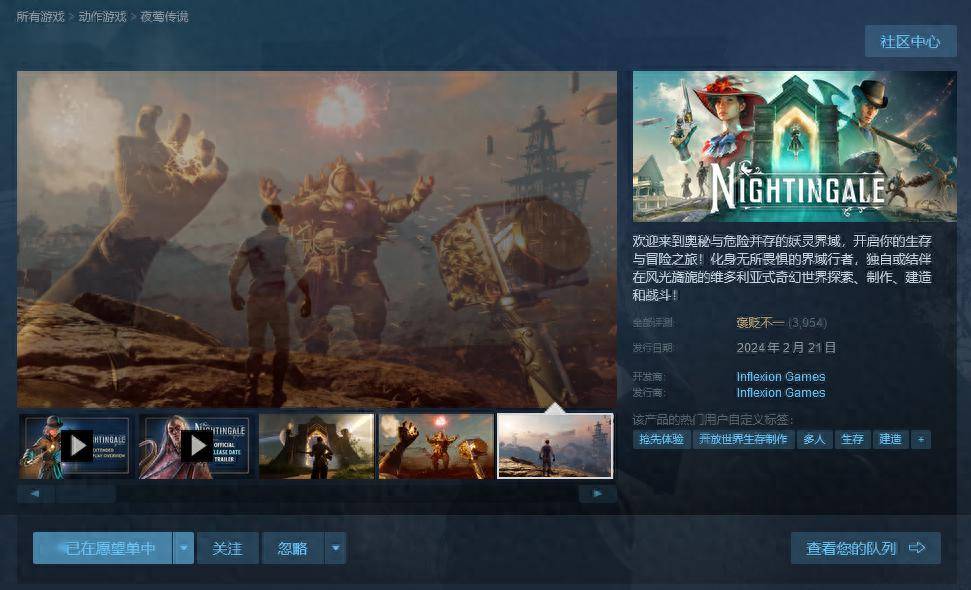Play the Extended Gameplay Overview video thumbnail
This screenshot has height=590, width=971.
coord(77,446)
